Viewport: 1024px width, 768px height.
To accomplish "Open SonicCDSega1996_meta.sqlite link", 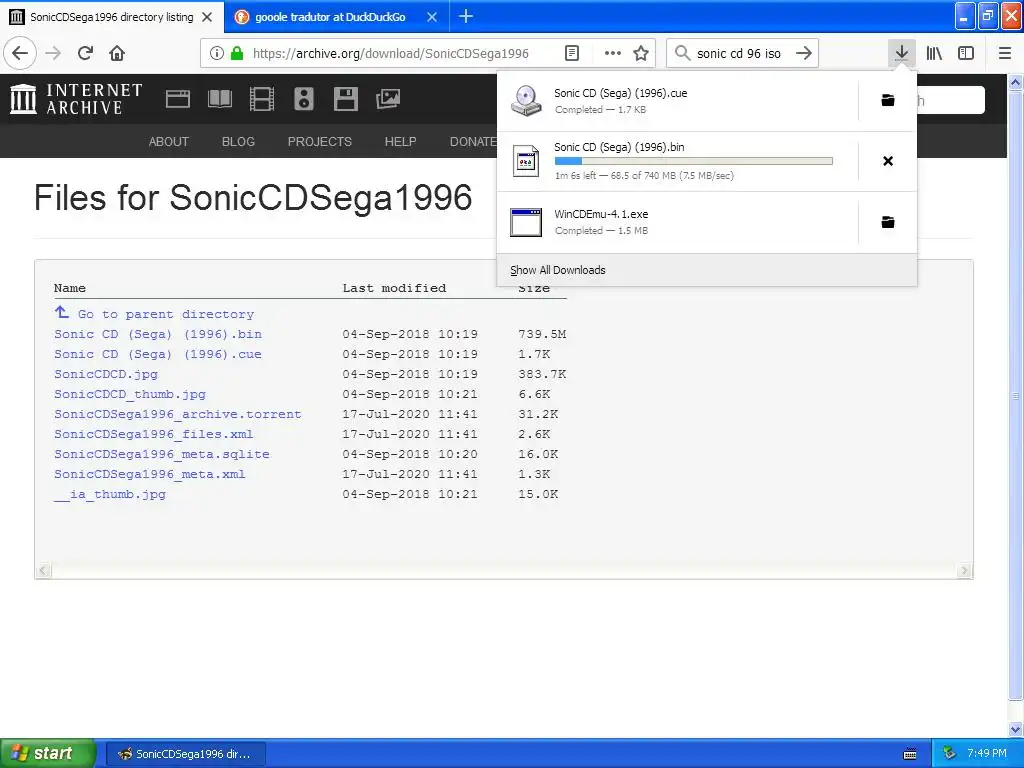I will click(162, 454).
